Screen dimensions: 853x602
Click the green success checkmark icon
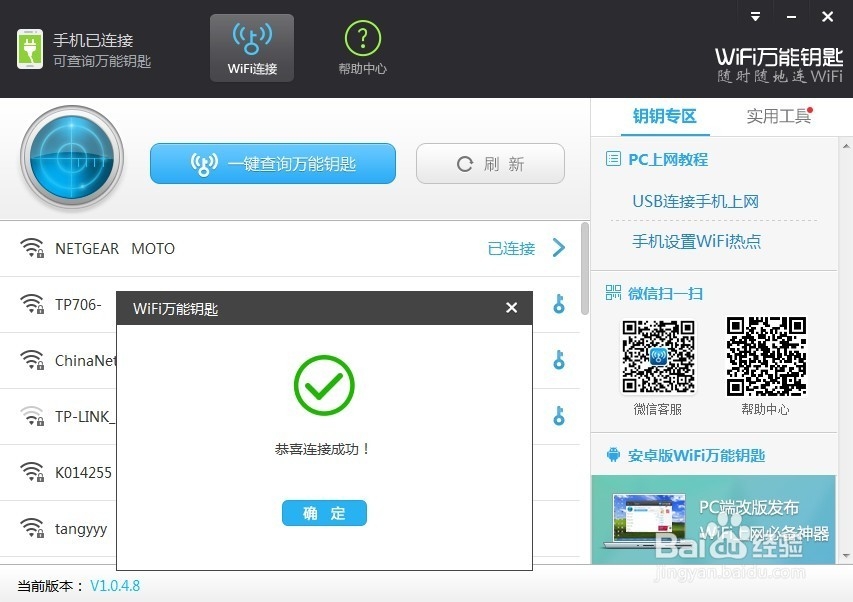click(324, 385)
